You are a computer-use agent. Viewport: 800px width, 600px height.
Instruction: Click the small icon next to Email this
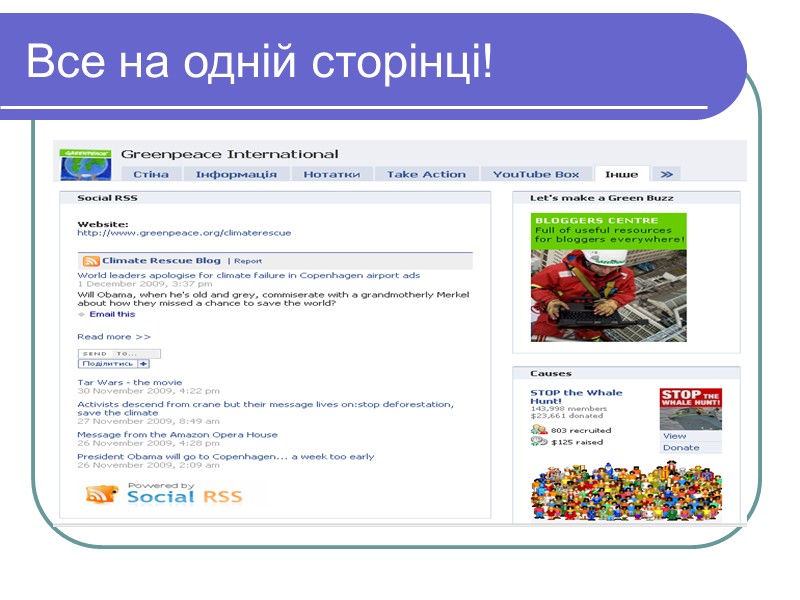point(82,314)
